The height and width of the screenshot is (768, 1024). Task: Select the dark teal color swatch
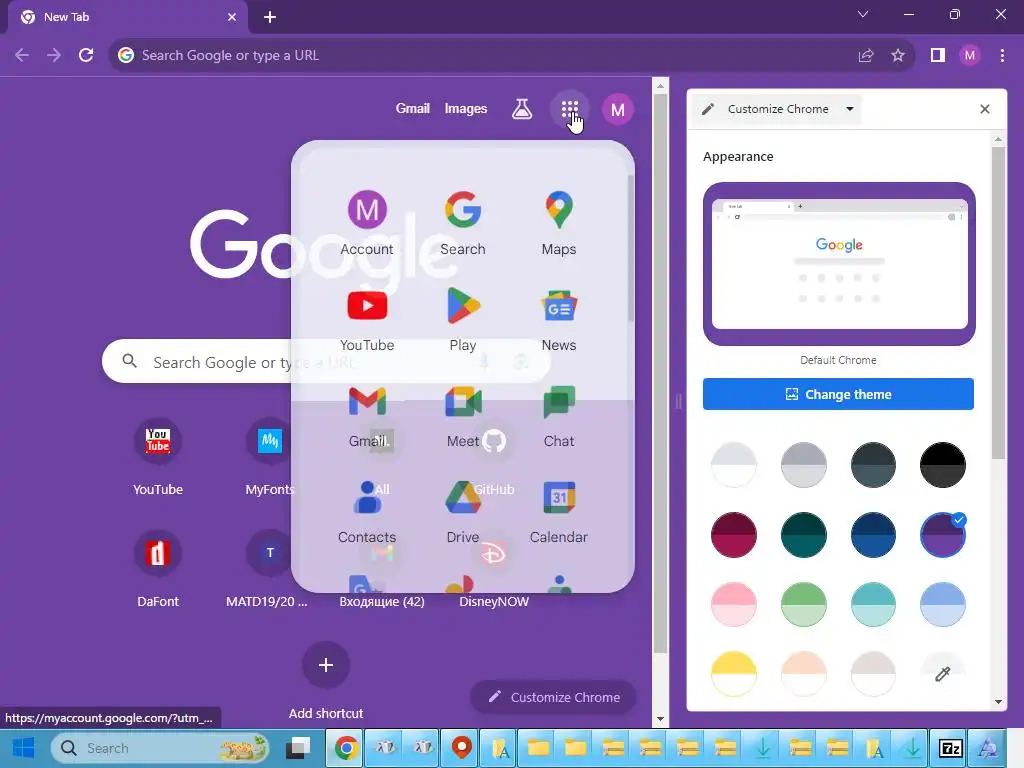click(803, 535)
